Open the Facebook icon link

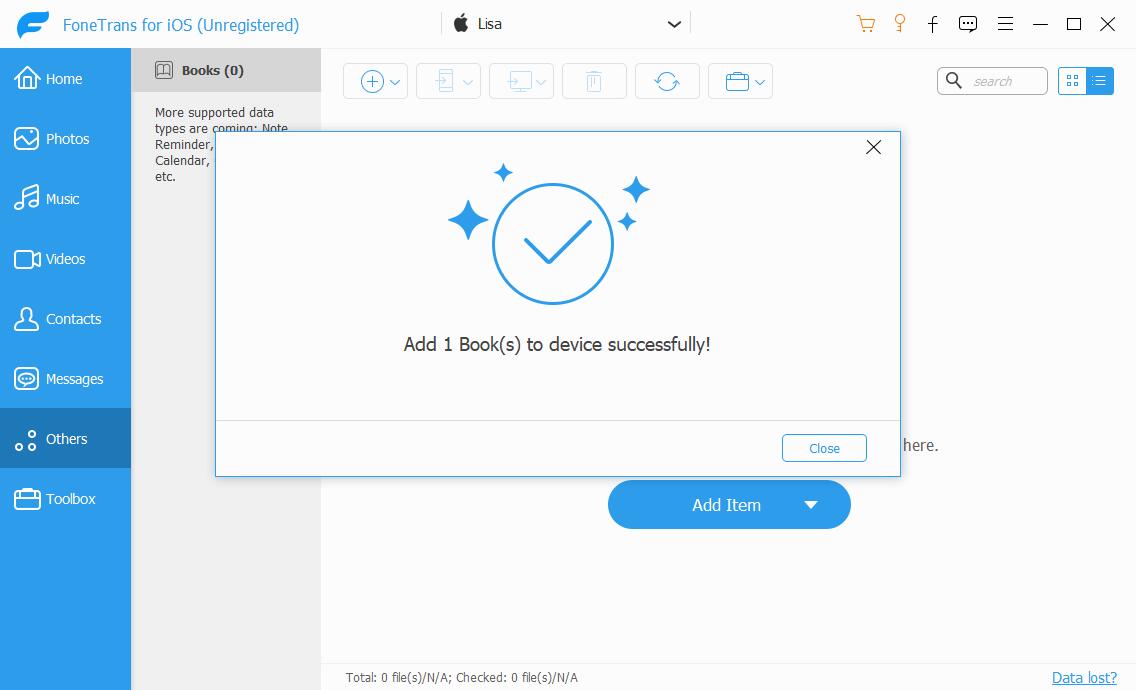pos(933,24)
